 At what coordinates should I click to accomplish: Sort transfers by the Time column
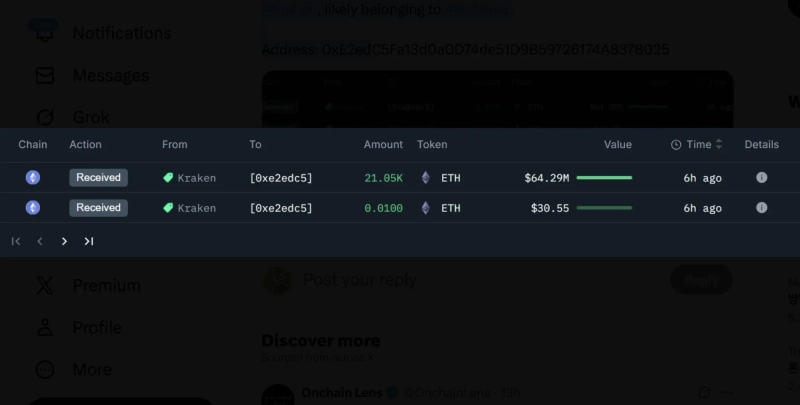tap(698, 144)
